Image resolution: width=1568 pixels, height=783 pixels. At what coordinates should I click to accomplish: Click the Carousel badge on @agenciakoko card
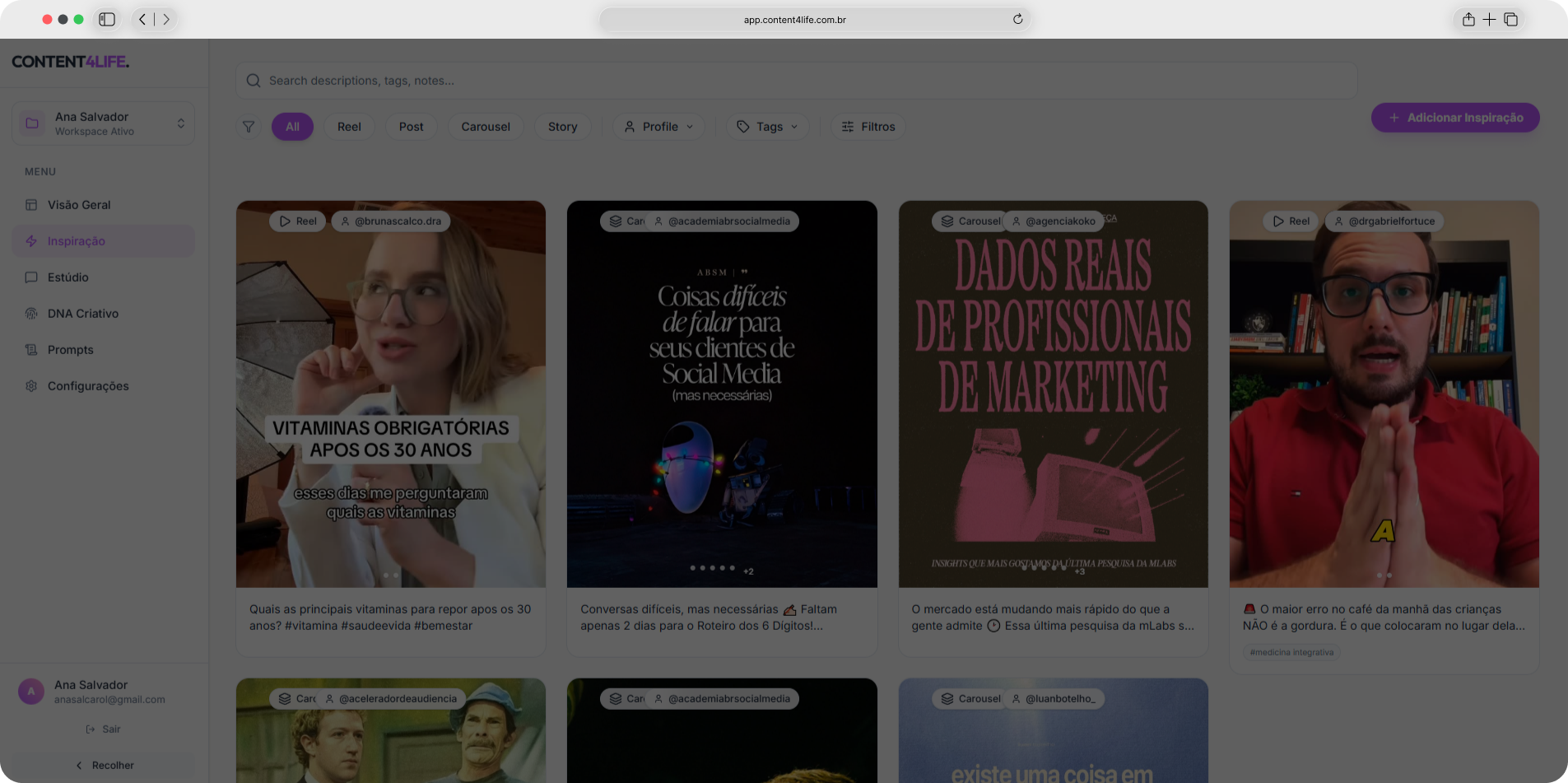pos(970,221)
